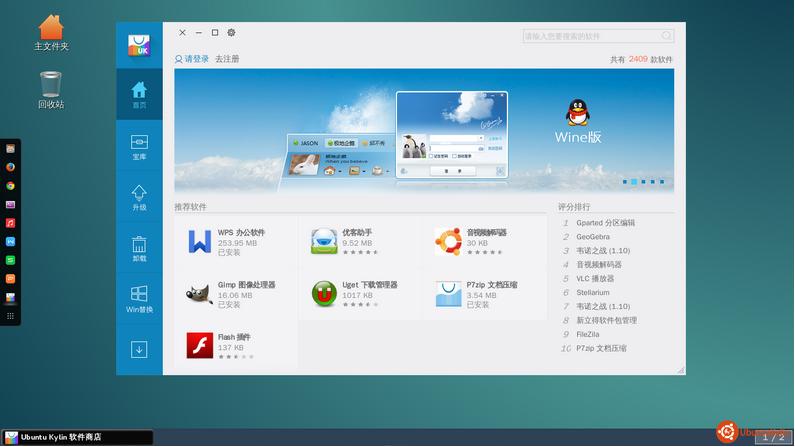
Task: Click 去注册 register link
Action: coord(227,59)
